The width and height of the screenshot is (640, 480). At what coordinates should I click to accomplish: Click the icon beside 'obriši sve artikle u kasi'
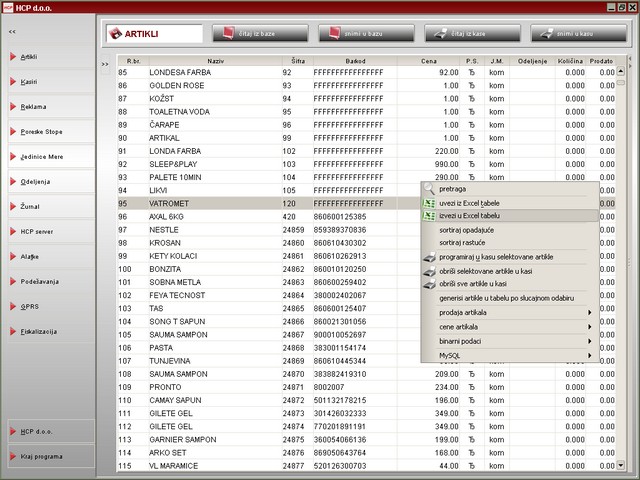click(430, 284)
